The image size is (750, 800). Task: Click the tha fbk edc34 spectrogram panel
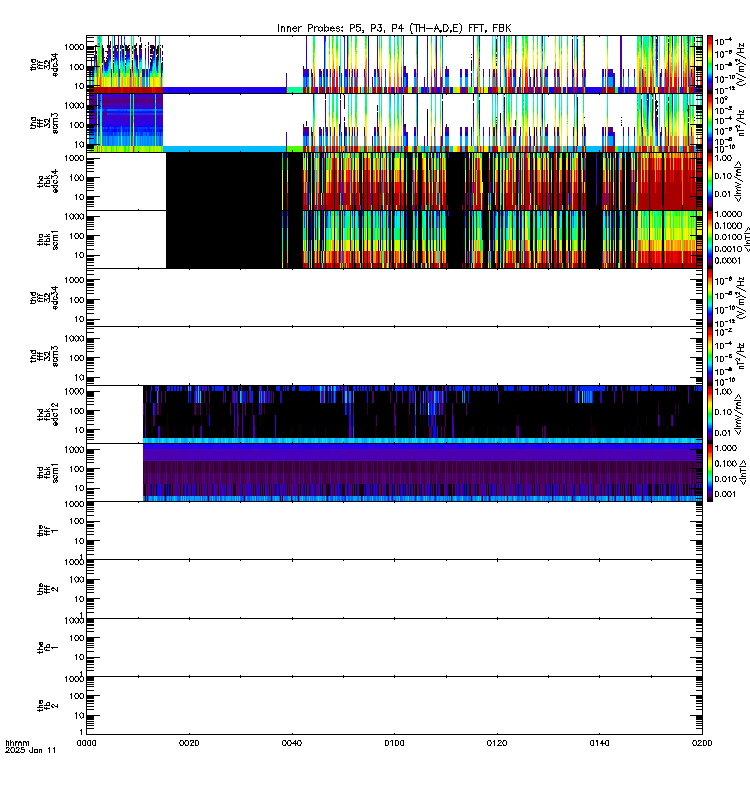point(394,181)
